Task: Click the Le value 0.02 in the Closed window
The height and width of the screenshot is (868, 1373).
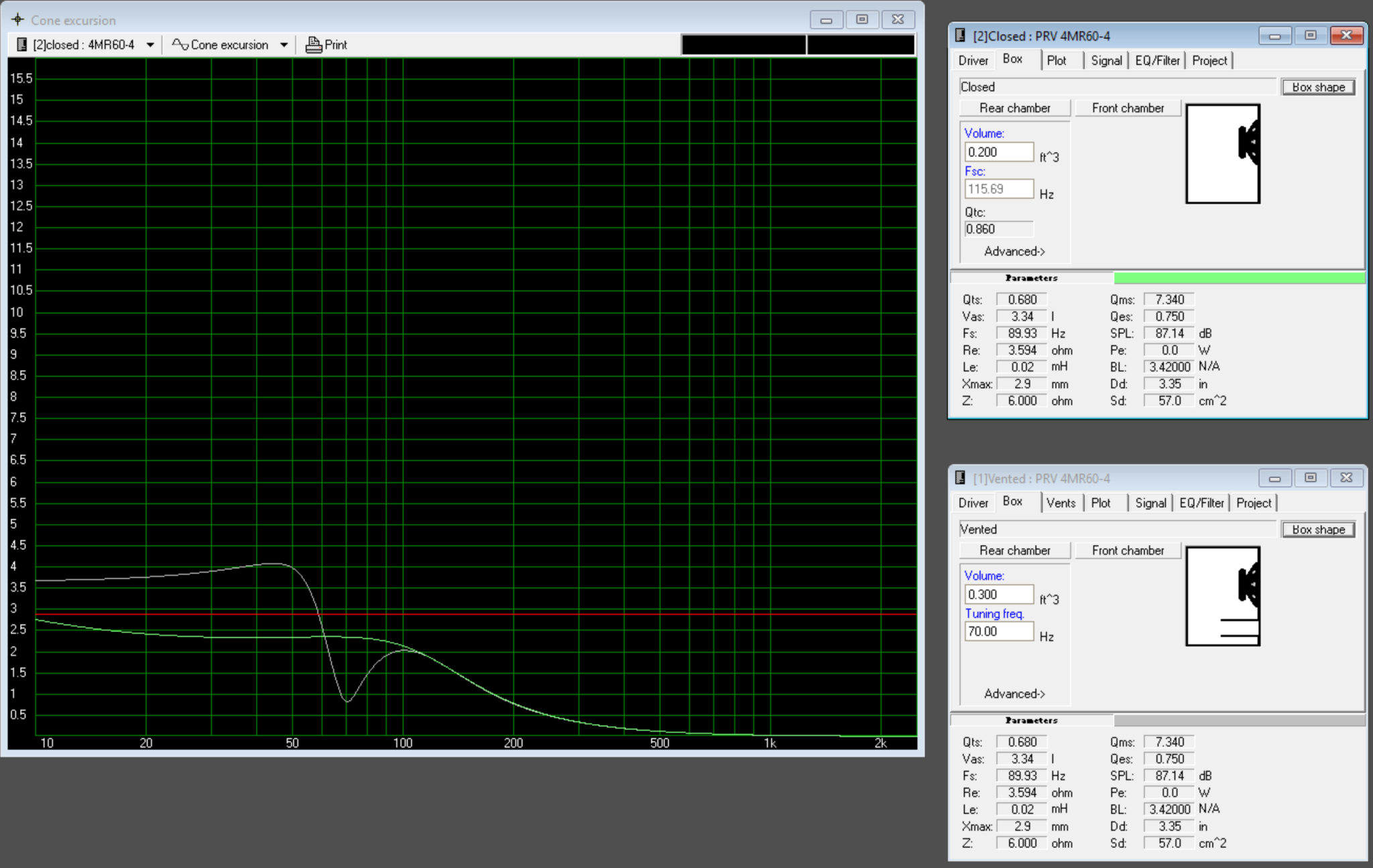Action: (x=1022, y=367)
